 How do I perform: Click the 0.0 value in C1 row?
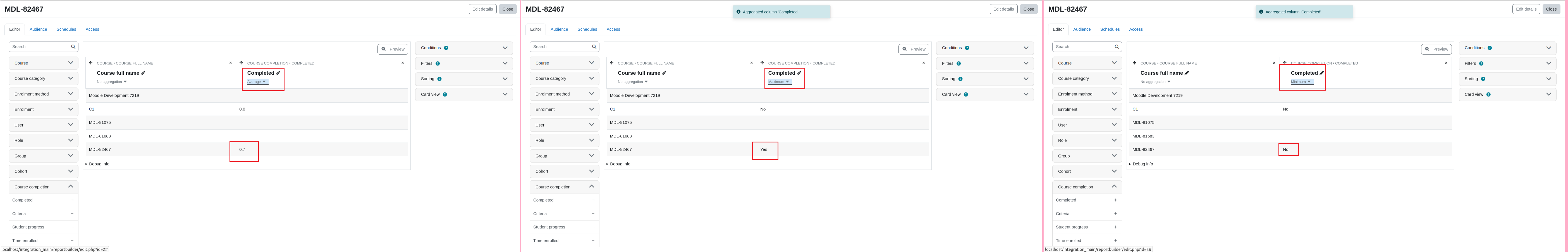(242, 109)
